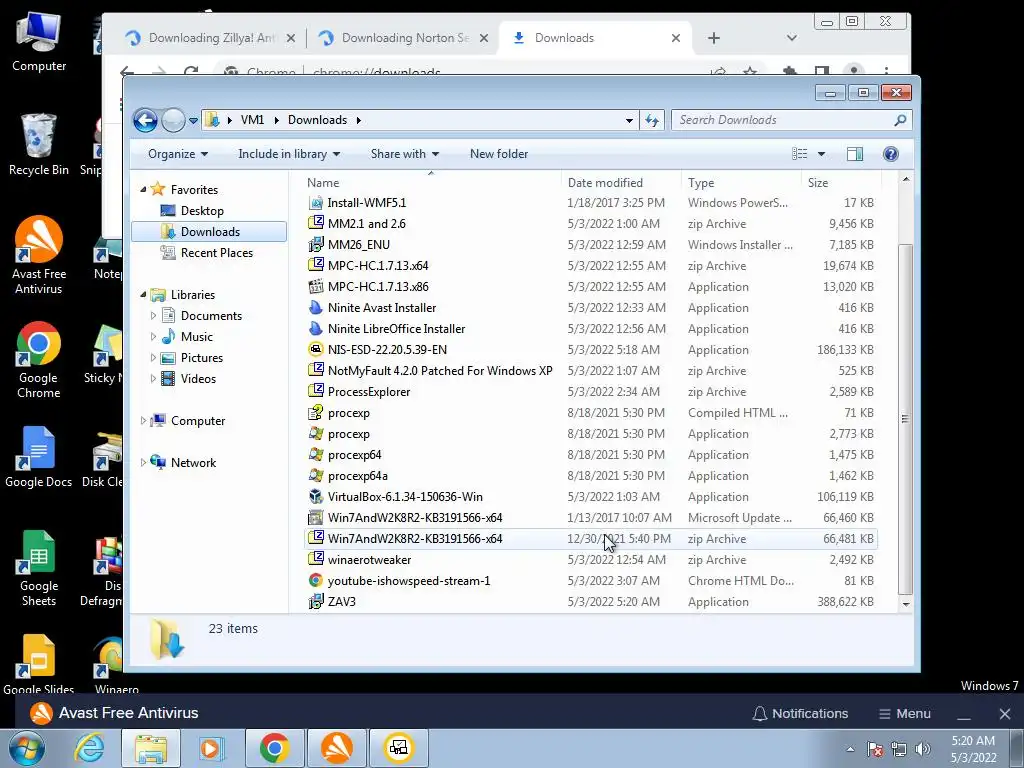Select ZAV3 application icon
This screenshot has height=768, width=1024.
point(316,601)
